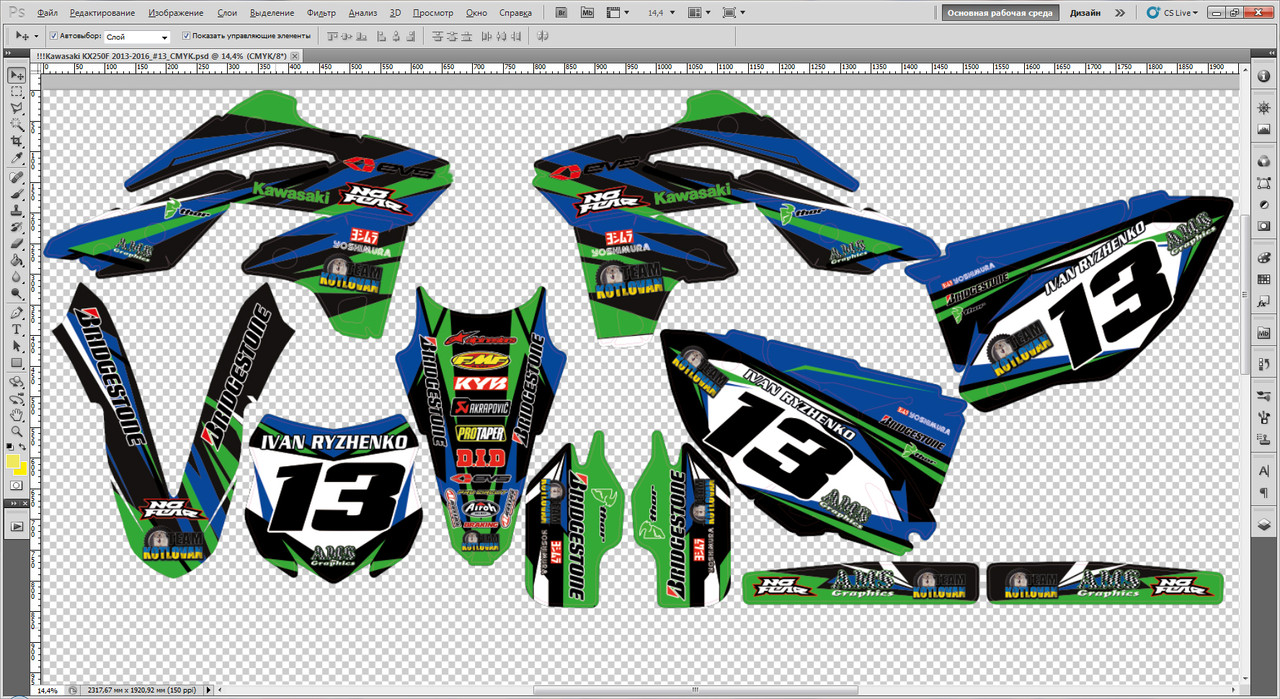Select the History Brush tool
Viewport: 1280px width, 699px height.
click(x=17, y=227)
